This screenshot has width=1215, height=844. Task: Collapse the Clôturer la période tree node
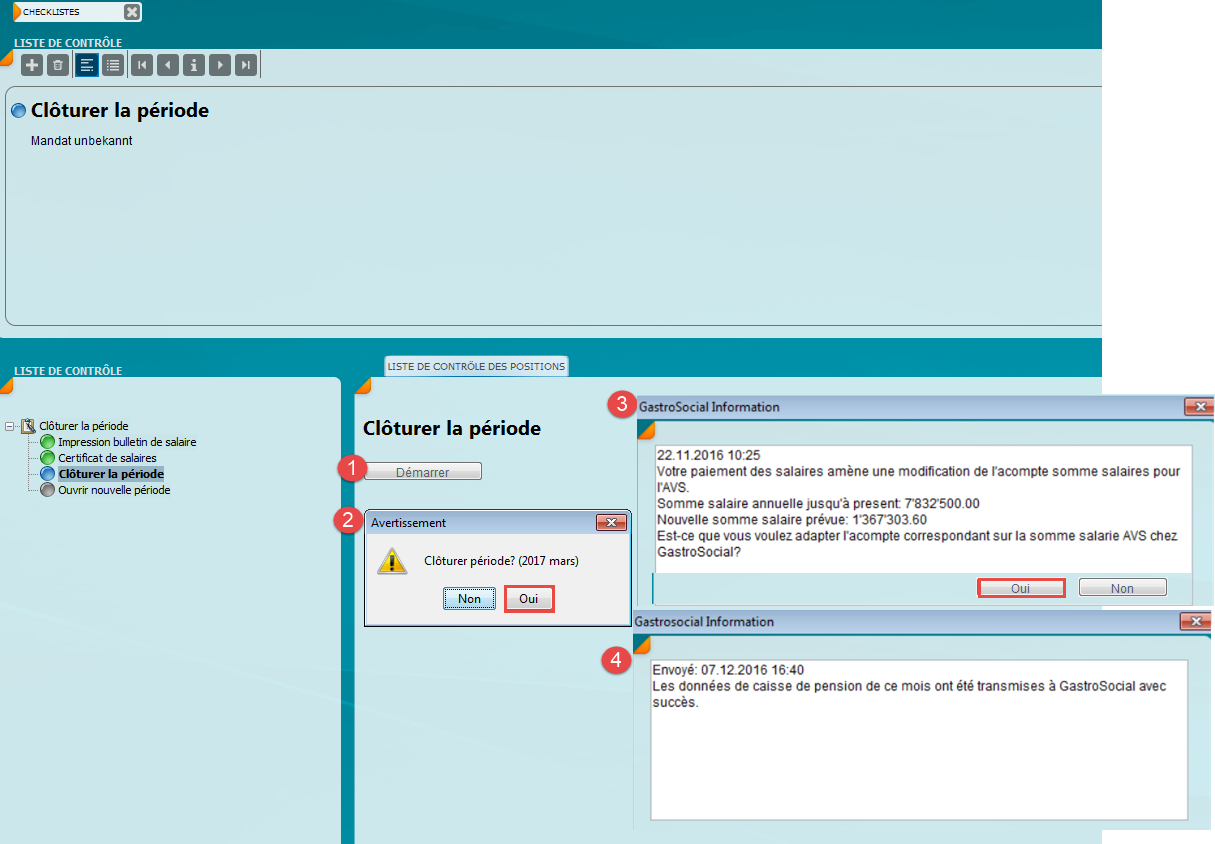(x=9, y=426)
